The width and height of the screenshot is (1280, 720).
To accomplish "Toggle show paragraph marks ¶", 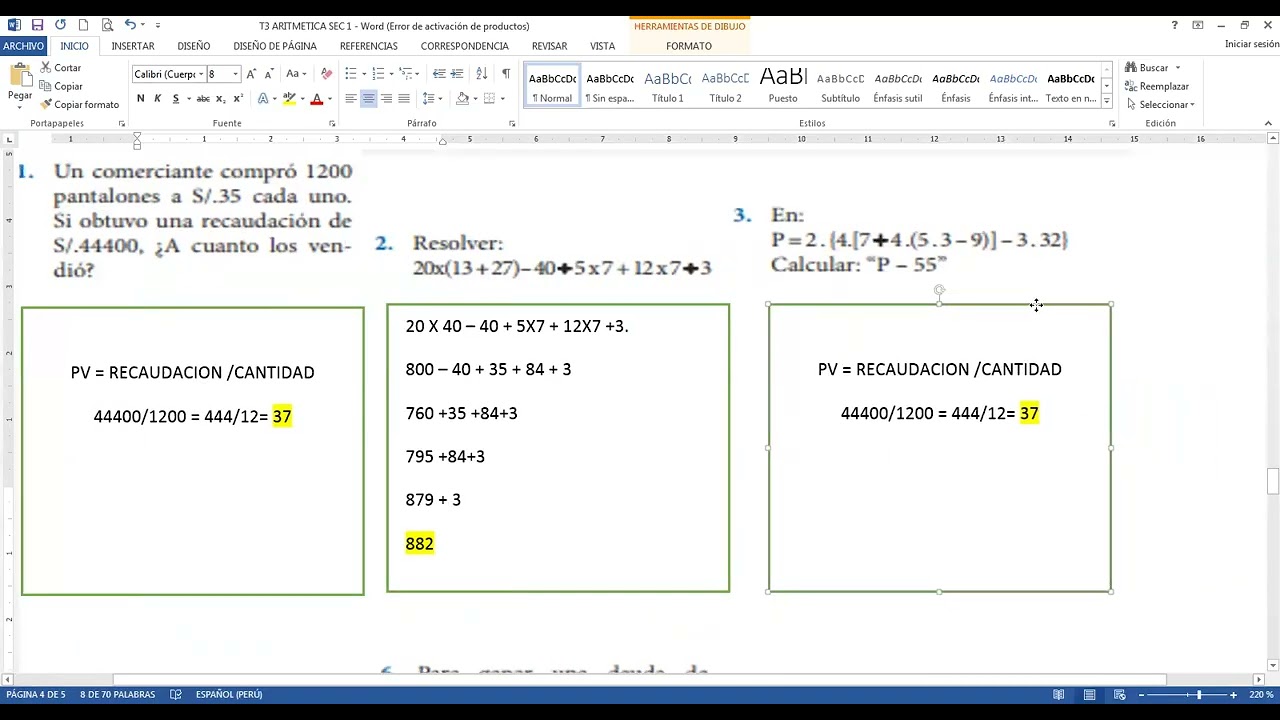I will tap(506, 74).
